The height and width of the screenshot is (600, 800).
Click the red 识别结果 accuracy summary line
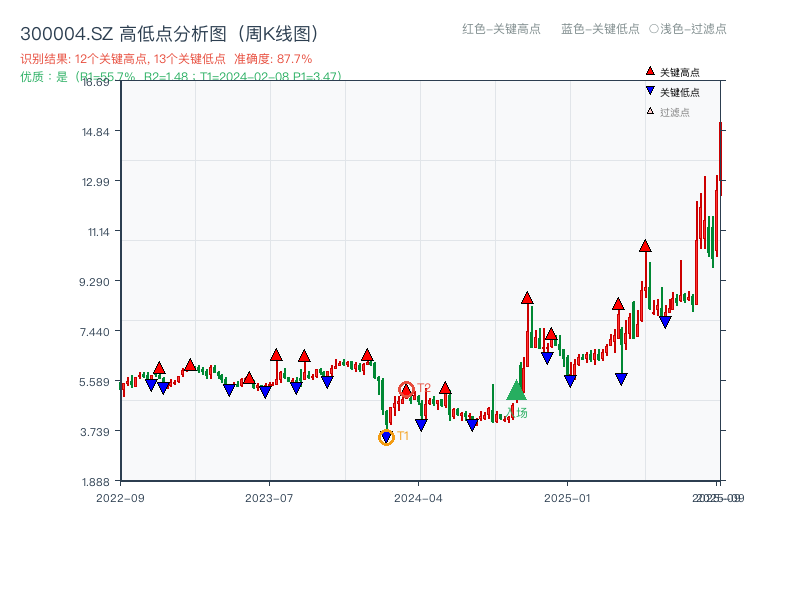[x=166, y=59]
